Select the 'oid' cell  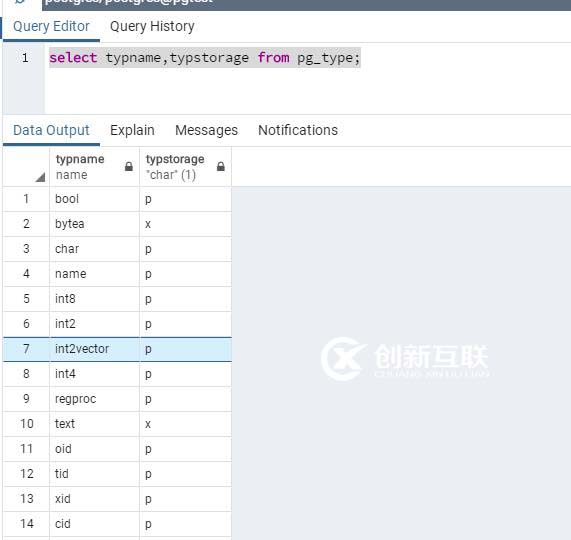tap(94, 449)
